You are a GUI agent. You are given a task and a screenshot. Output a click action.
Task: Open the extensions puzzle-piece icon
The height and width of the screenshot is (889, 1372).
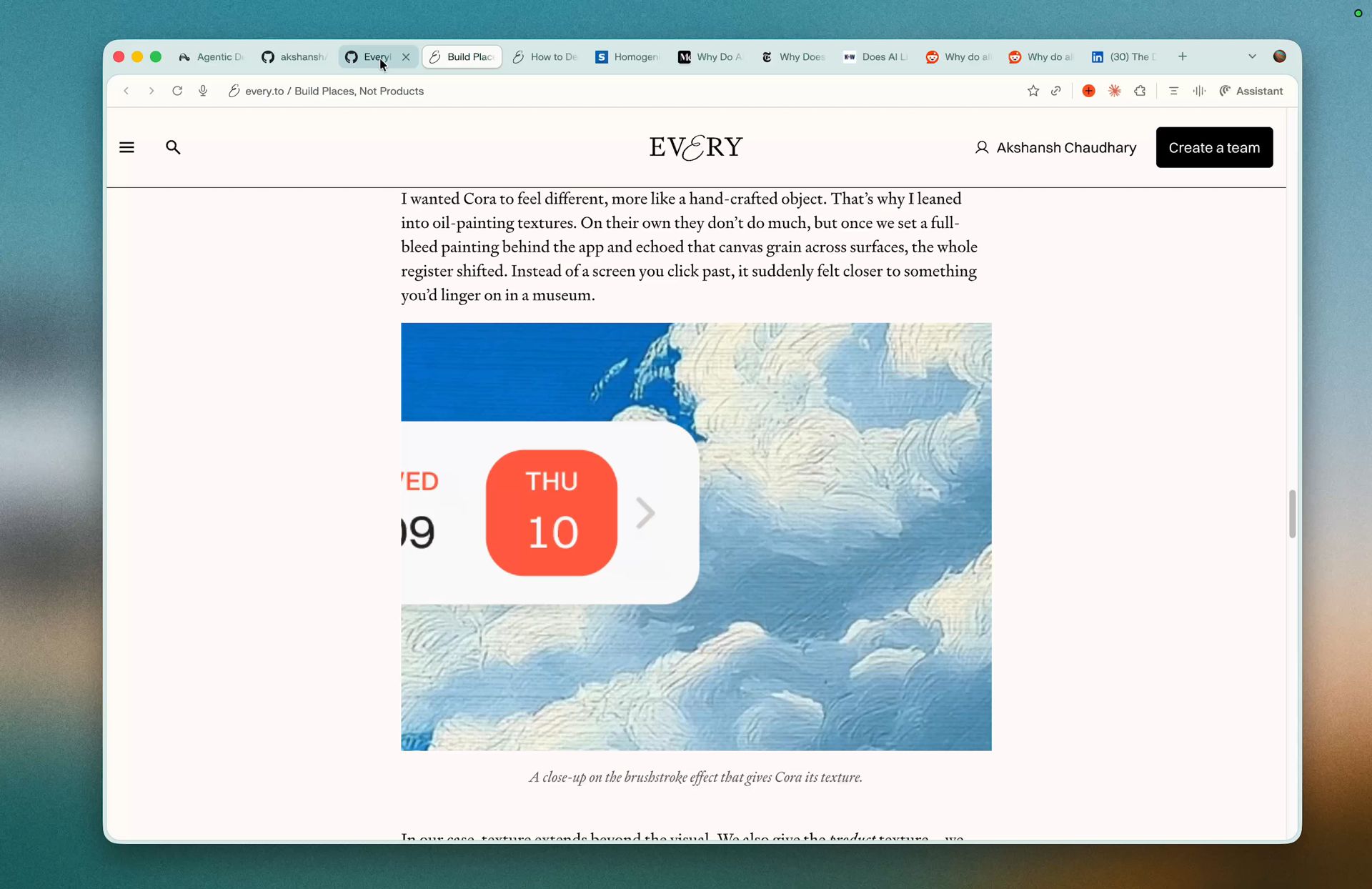click(1140, 91)
